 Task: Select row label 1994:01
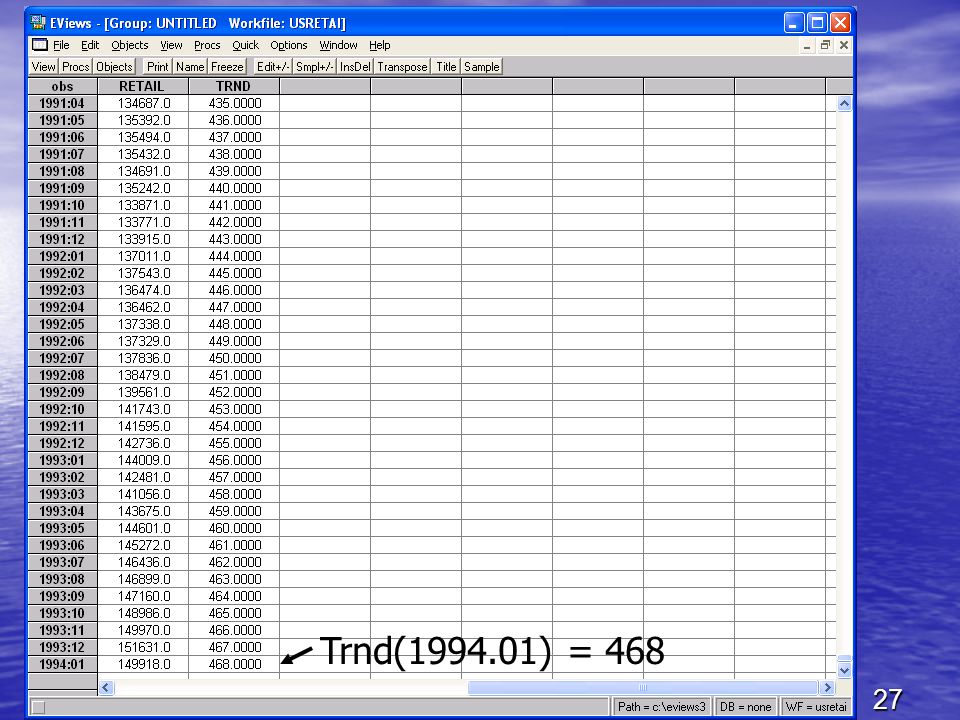pos(62,664)
